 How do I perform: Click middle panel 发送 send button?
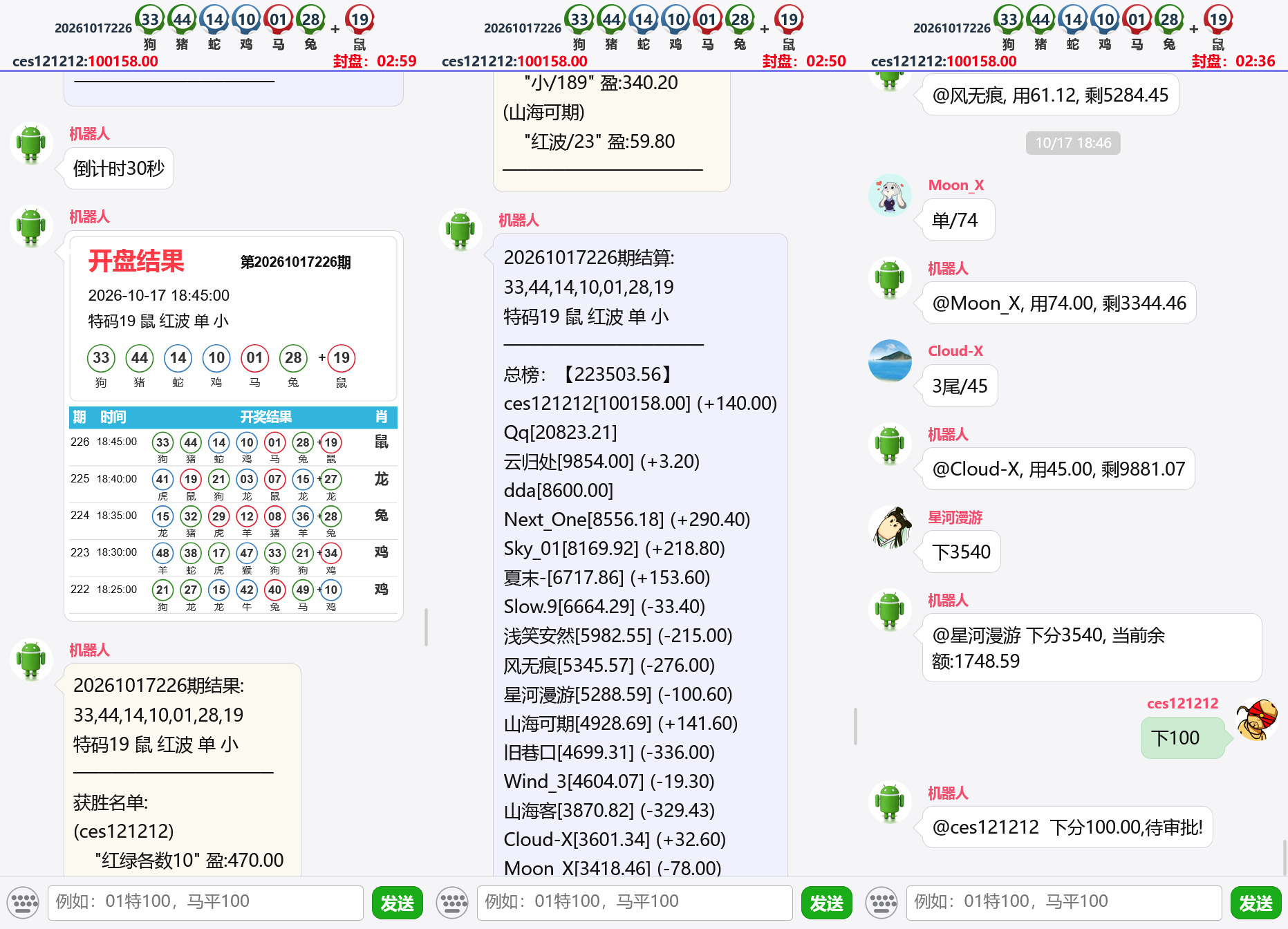click(x=827, y=903)
